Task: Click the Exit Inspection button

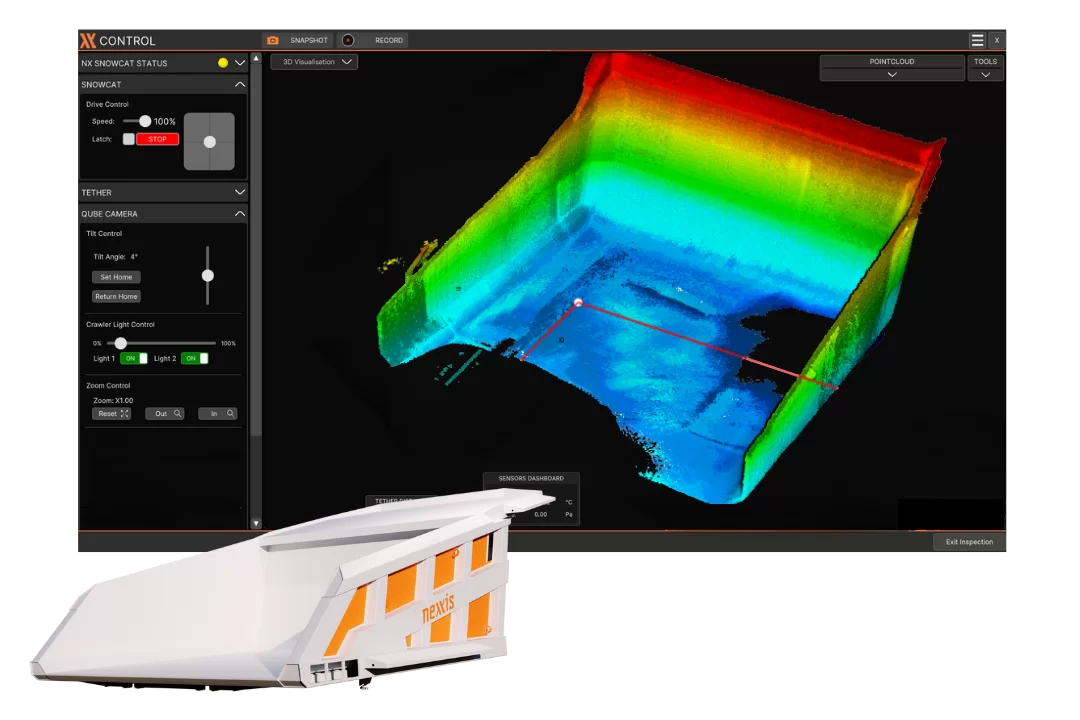Action: click(x=969, y=542)
